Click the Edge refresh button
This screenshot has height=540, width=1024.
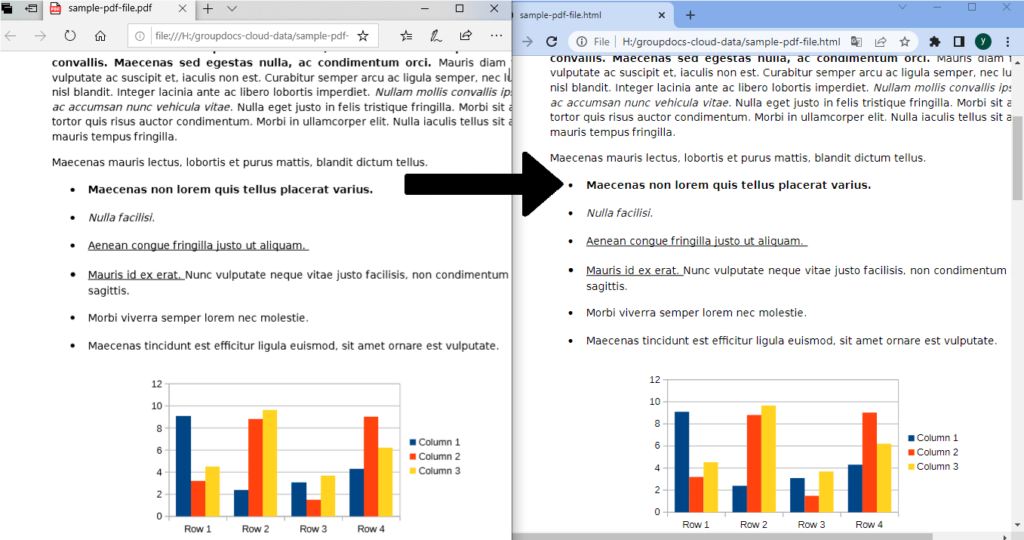70,36
